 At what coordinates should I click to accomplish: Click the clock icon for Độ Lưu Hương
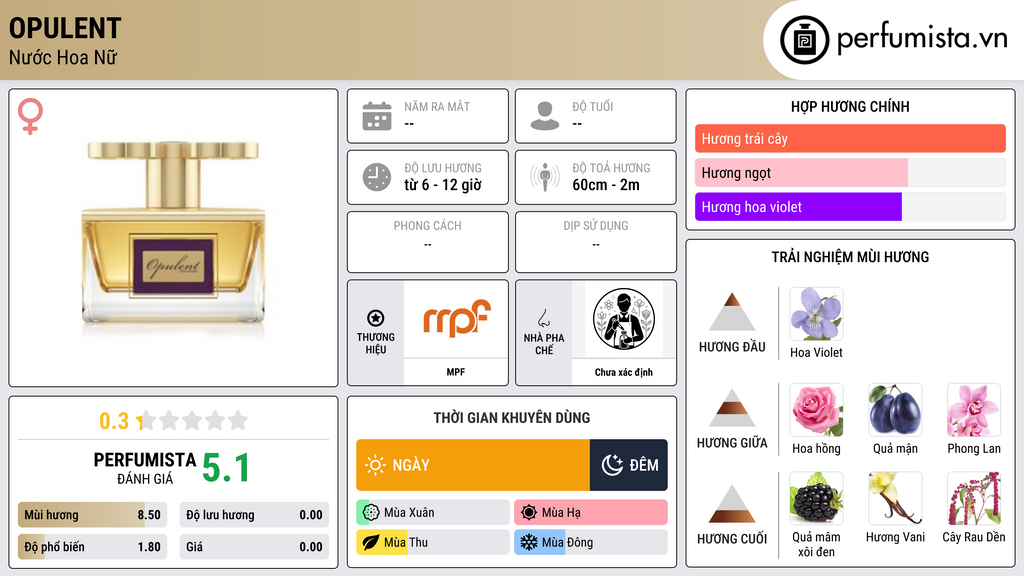(x=377, y=177)
